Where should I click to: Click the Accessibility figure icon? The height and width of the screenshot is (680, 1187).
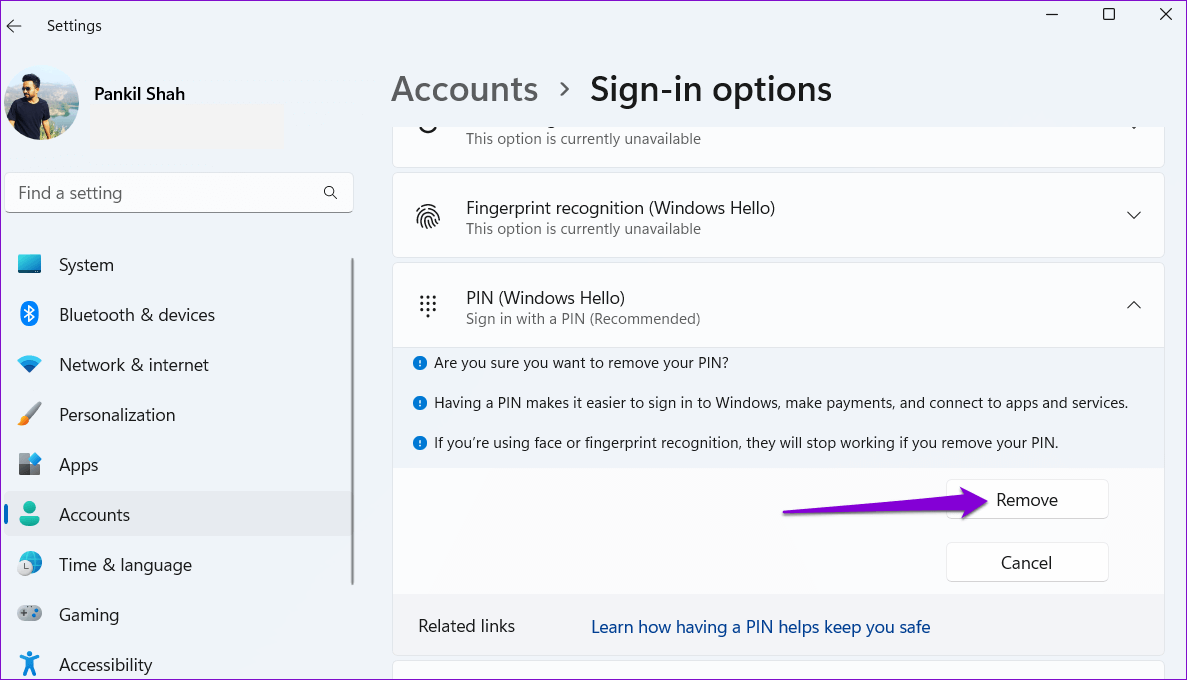(30, 663)
